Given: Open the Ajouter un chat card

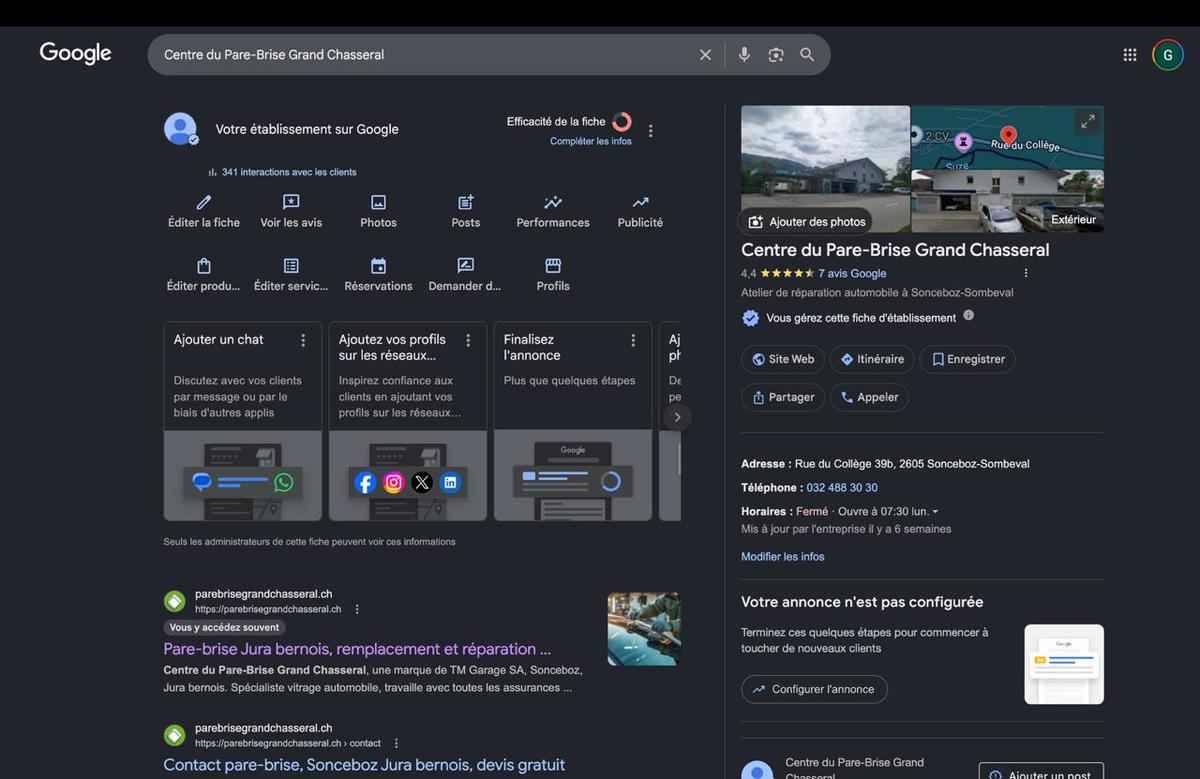Looking at the screenshot, I should (243, 421).
